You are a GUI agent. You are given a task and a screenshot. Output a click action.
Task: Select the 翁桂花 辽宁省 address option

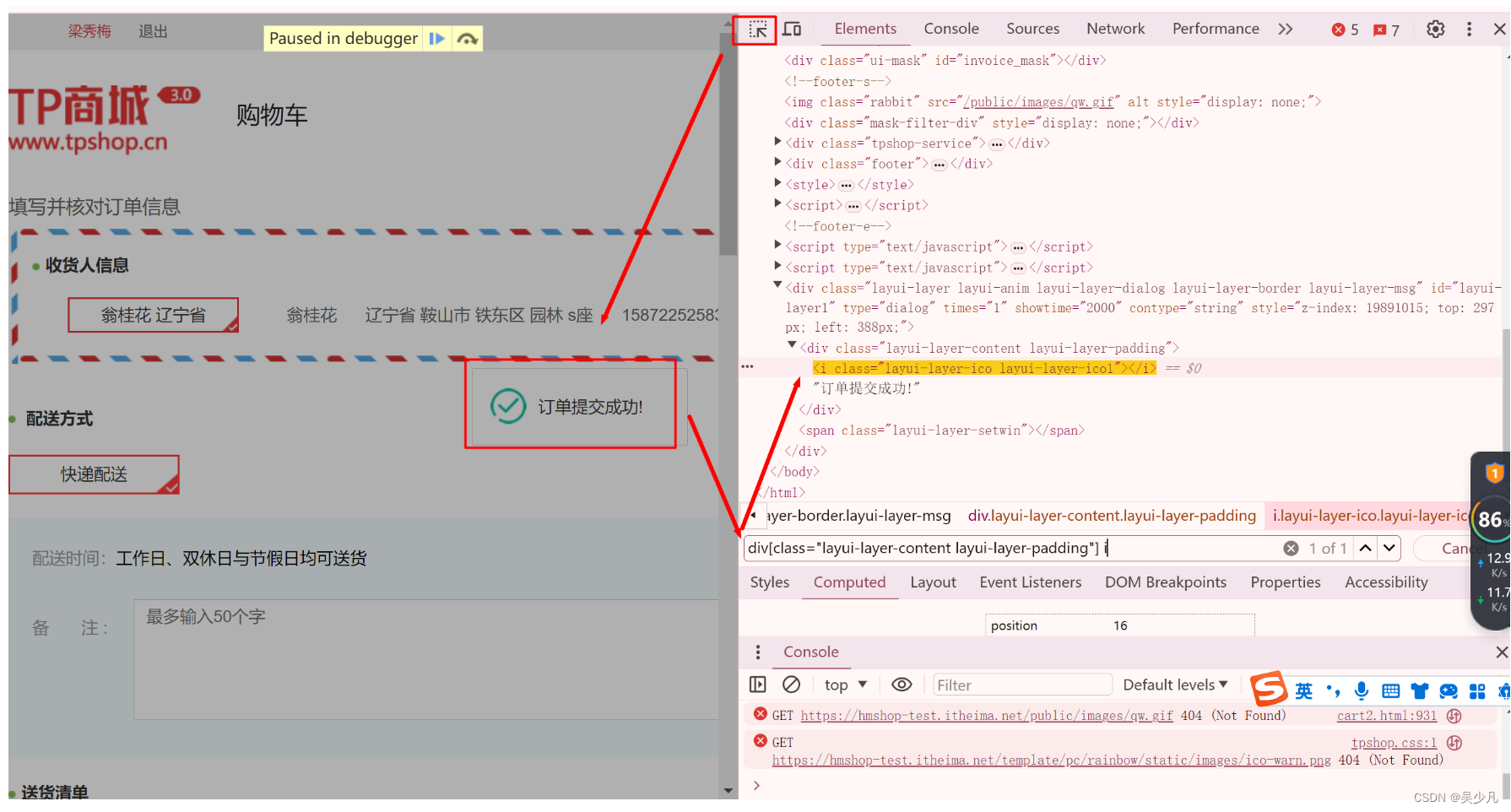pos(152,314)
